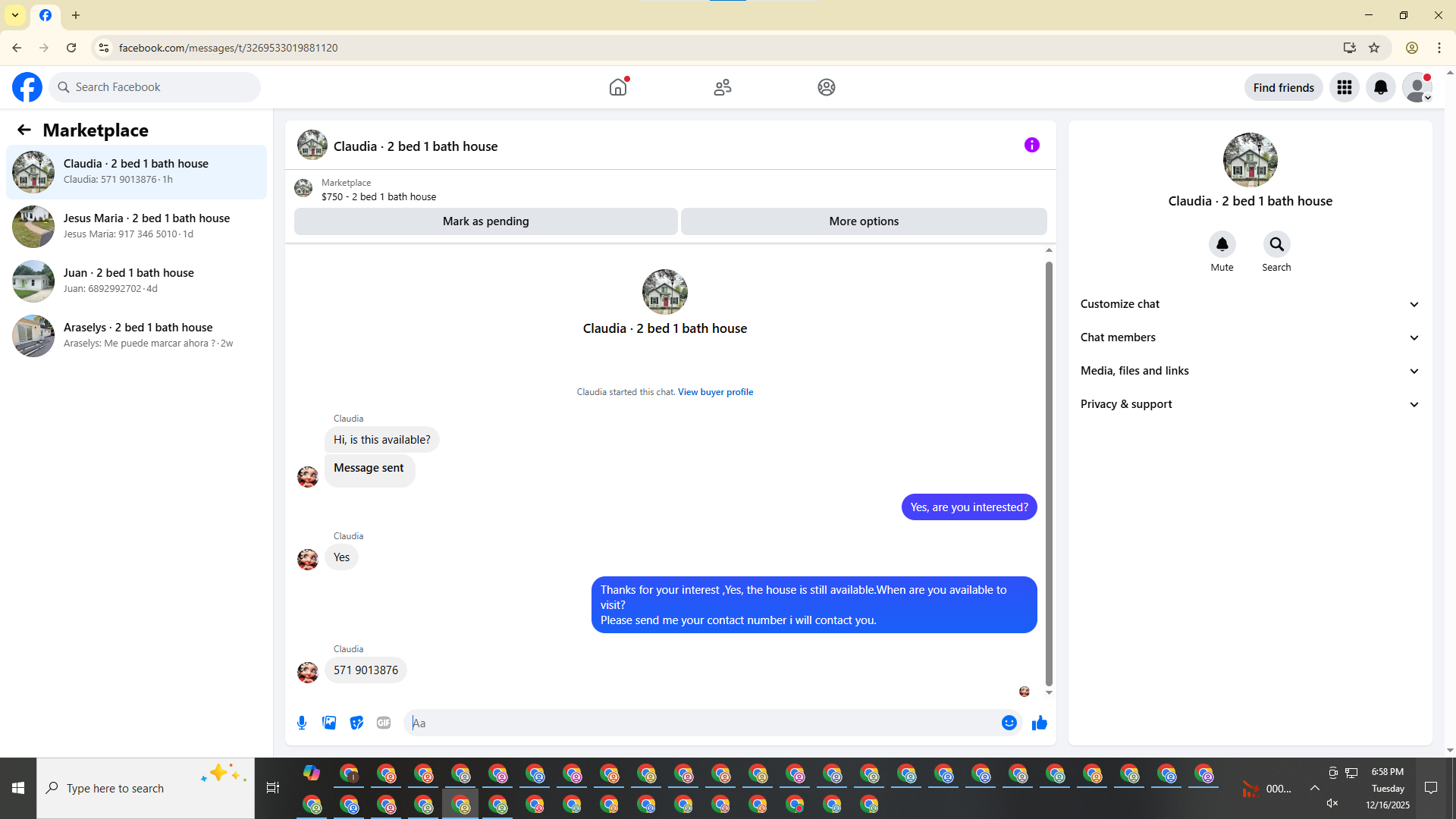Click the chat scroll down arrow
The image size is (1456, 819).
(x=1049, y=692)
